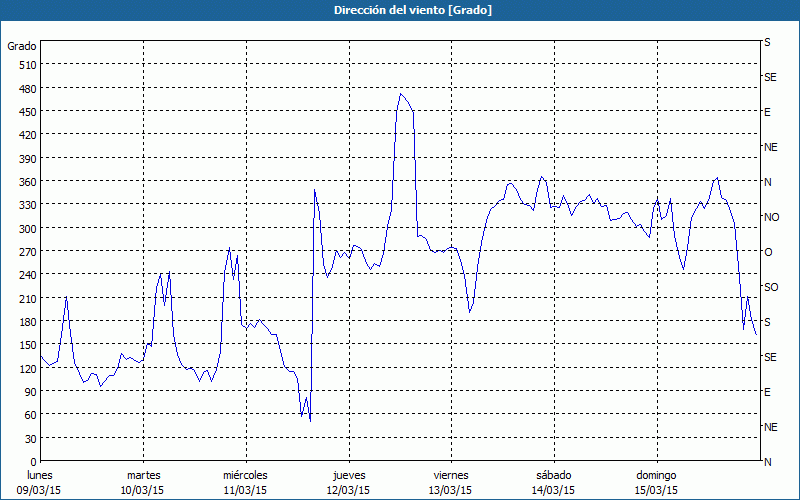
Task: Select the 'martes' day label
Action: click(144, 475)
